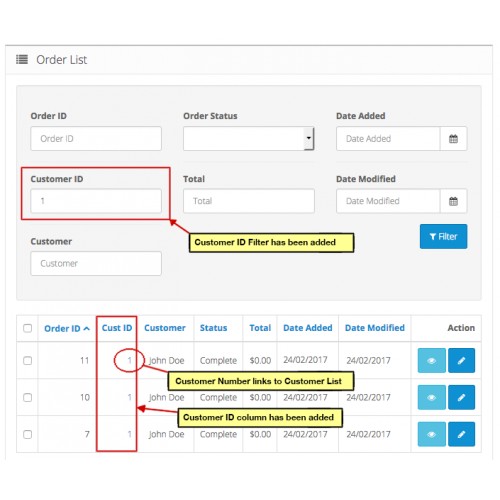
Task: Sort by the Cust ID column header
Action: pos(117,328)
